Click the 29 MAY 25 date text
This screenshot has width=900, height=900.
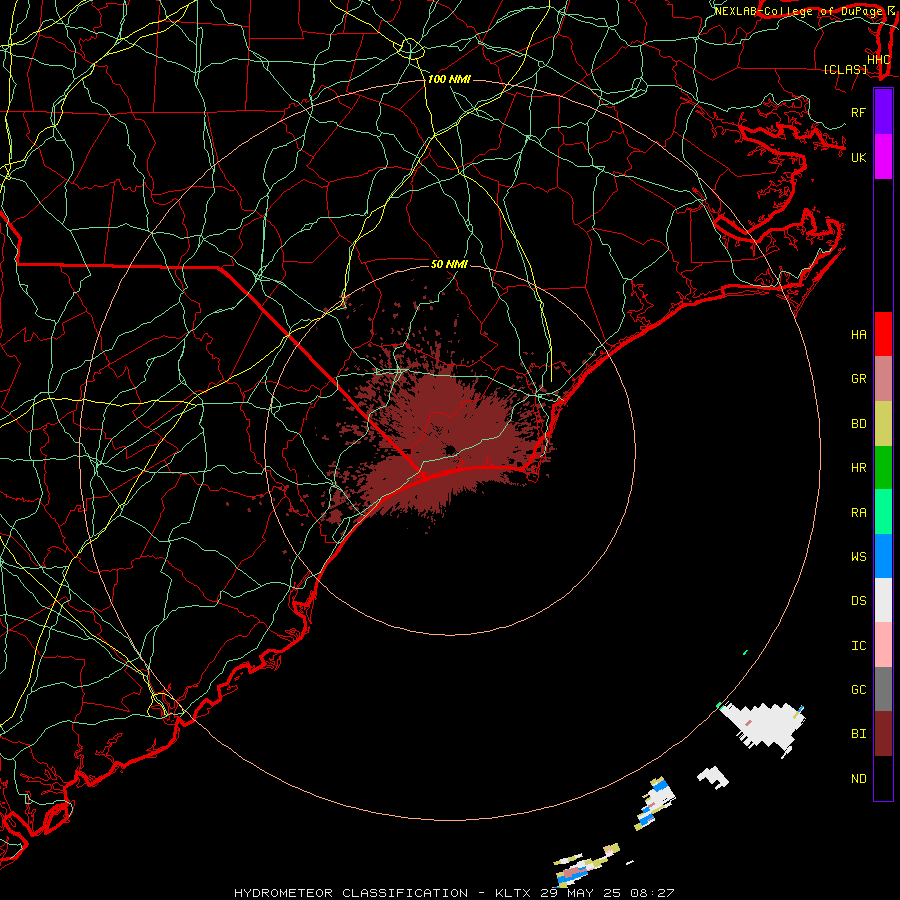pyautogui.click(x=581, y=893)
